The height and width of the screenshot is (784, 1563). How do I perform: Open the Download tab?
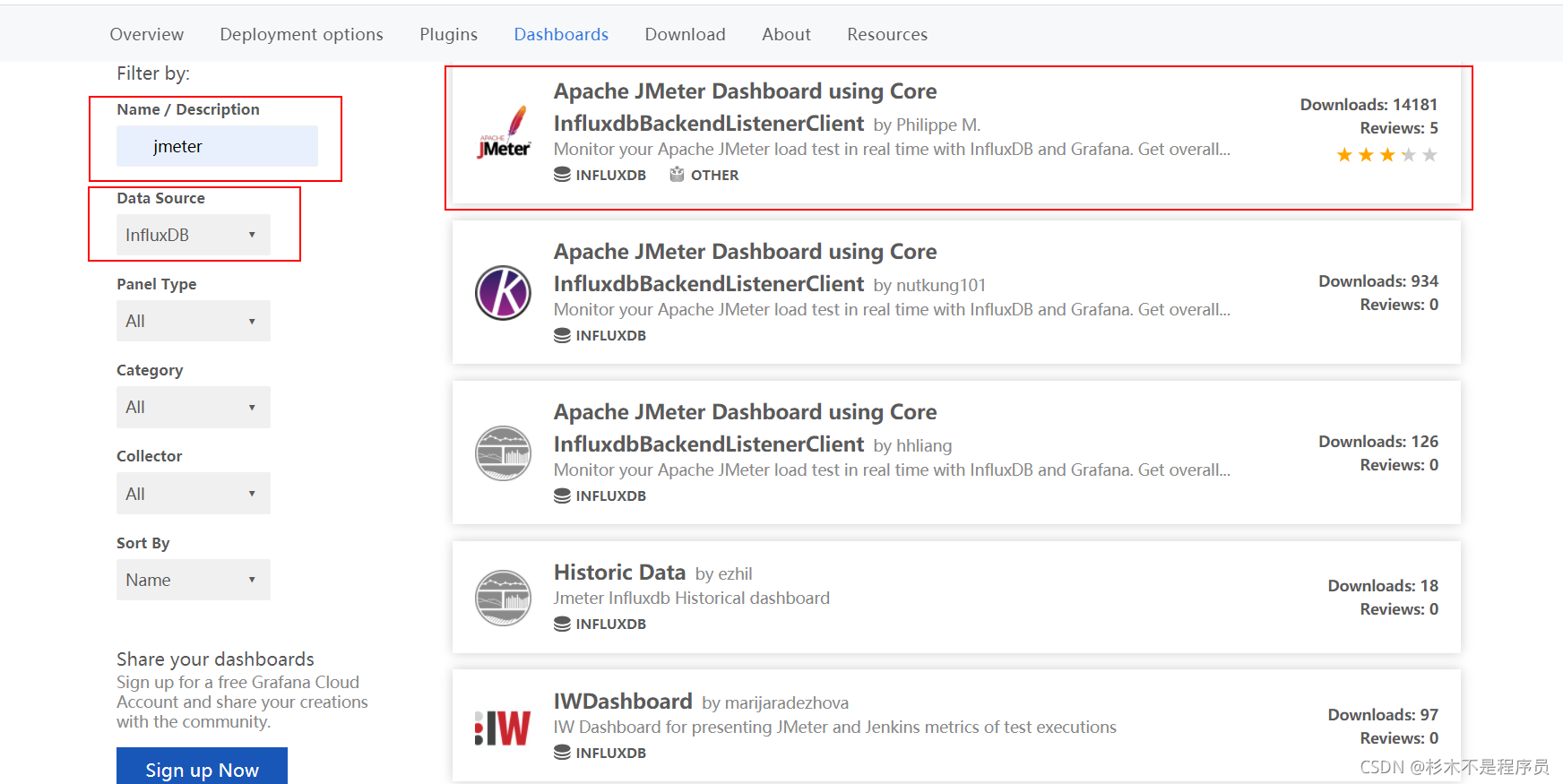click(x=685, y=34)
